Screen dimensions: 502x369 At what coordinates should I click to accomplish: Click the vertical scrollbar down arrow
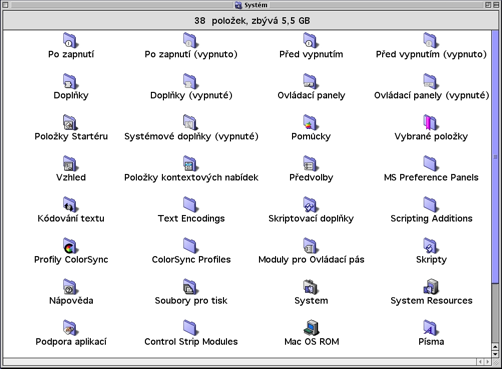pos(495,355)
